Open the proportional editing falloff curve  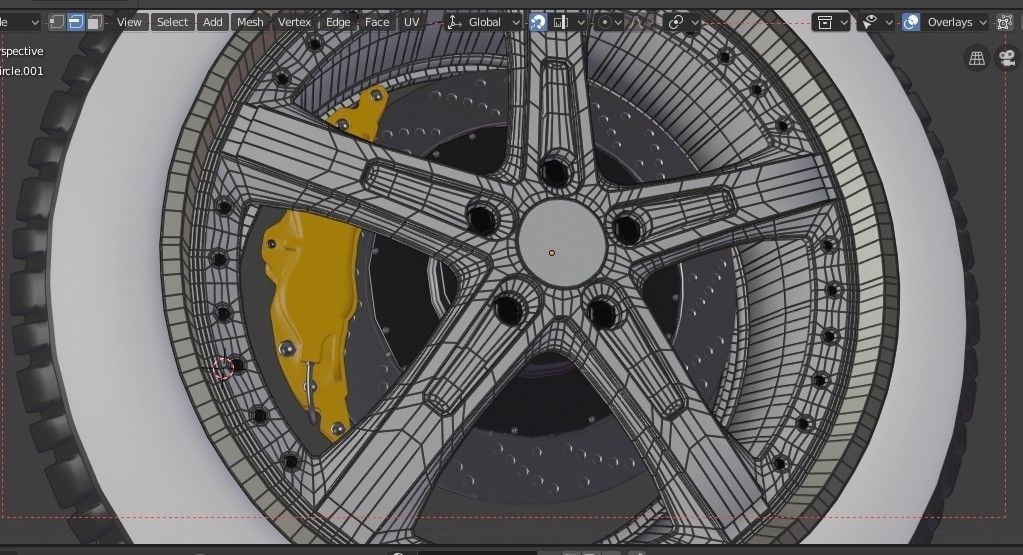point(632,22)
